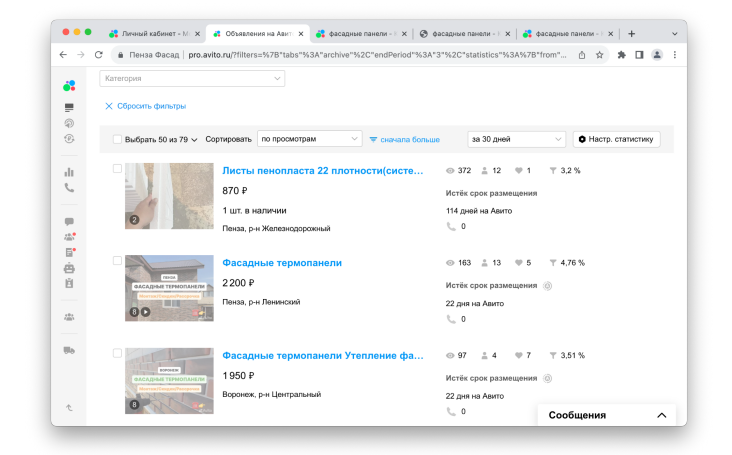Click the views eye icon showing 372
Image resolution: width=732 pixels, height=455 pixels.
pos(450,171)
